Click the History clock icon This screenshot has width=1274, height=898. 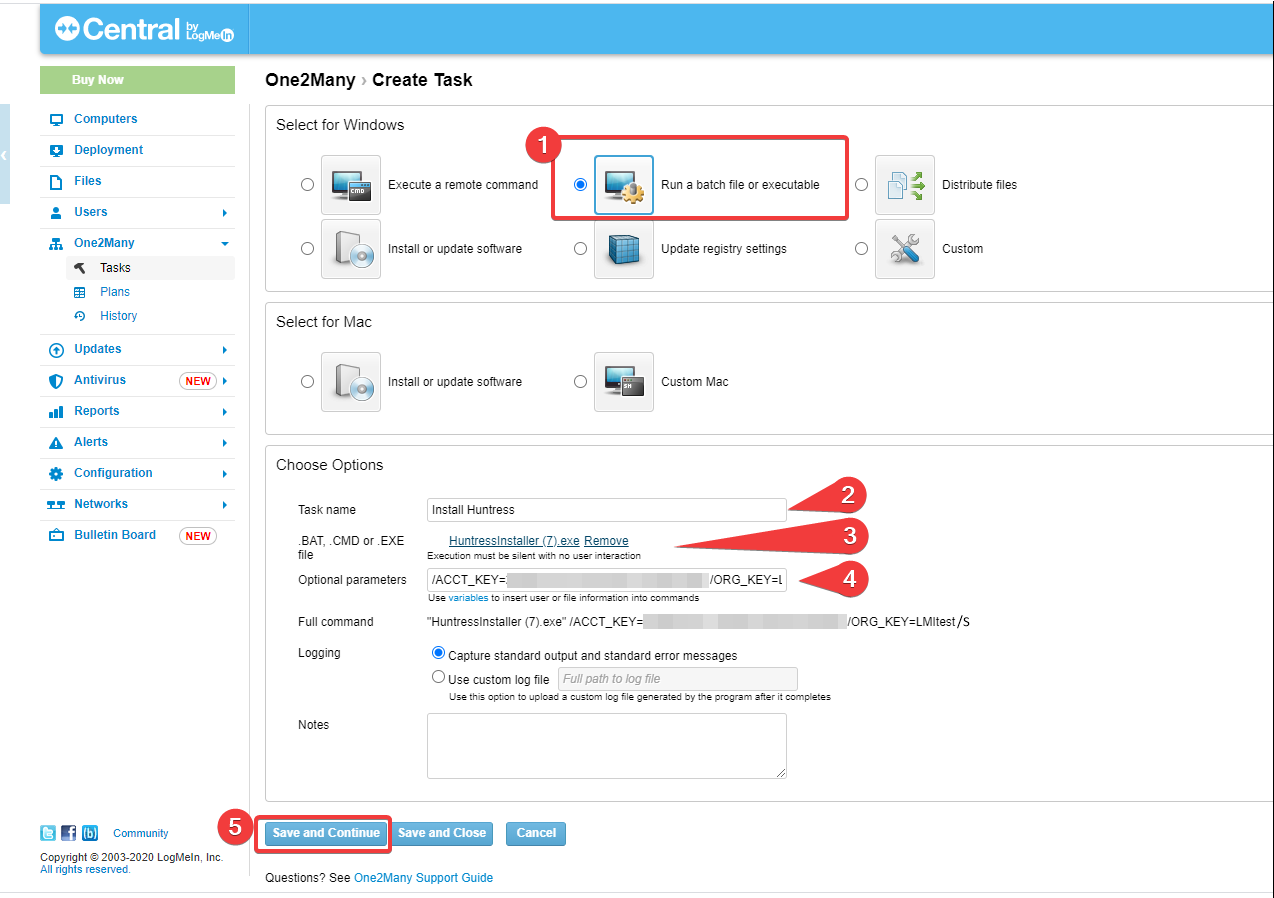point(80,316)
